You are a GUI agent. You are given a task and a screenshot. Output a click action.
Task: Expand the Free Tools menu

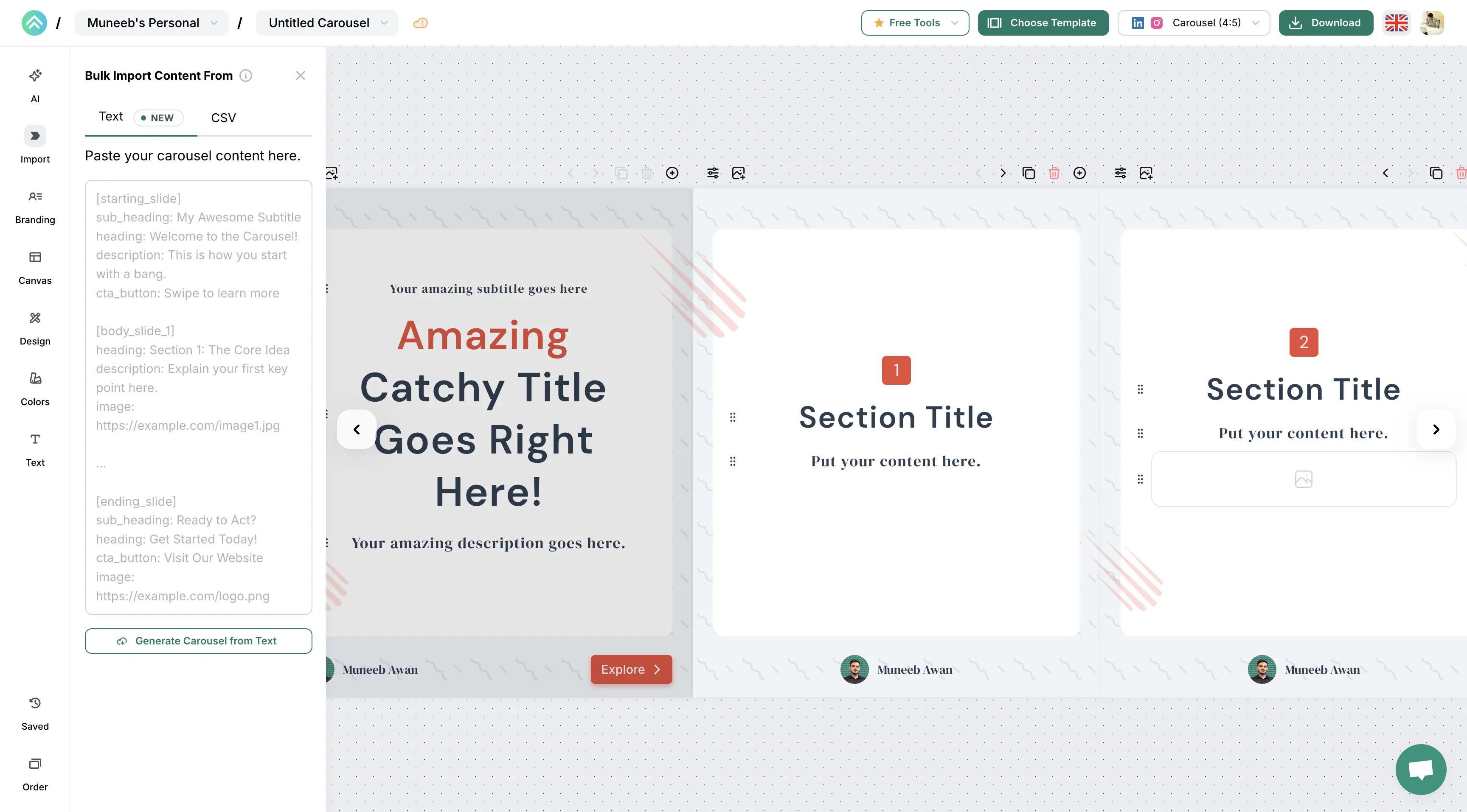point(915,23)
